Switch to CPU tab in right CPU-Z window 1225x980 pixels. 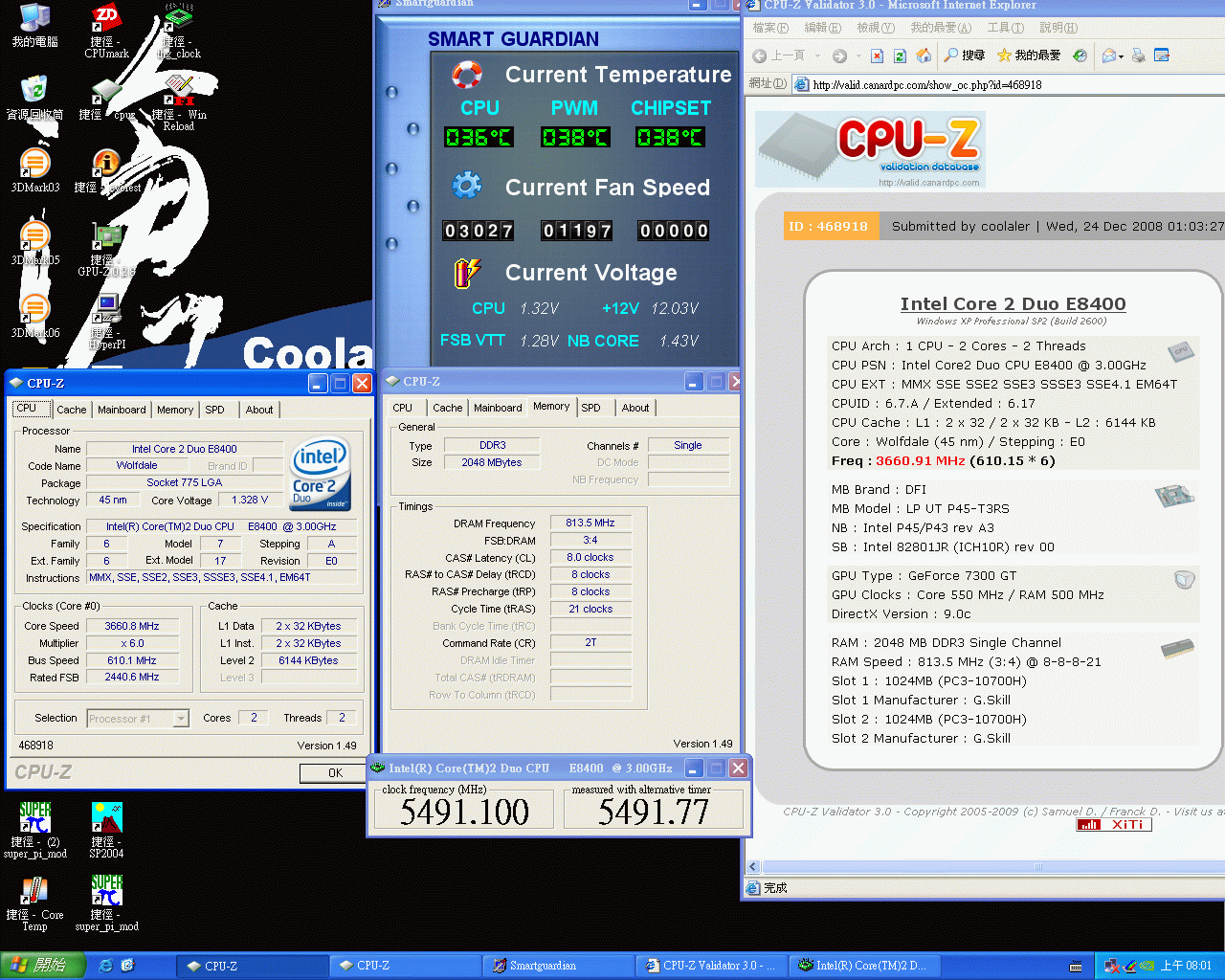pyautogui.click(x=403, y=408)
